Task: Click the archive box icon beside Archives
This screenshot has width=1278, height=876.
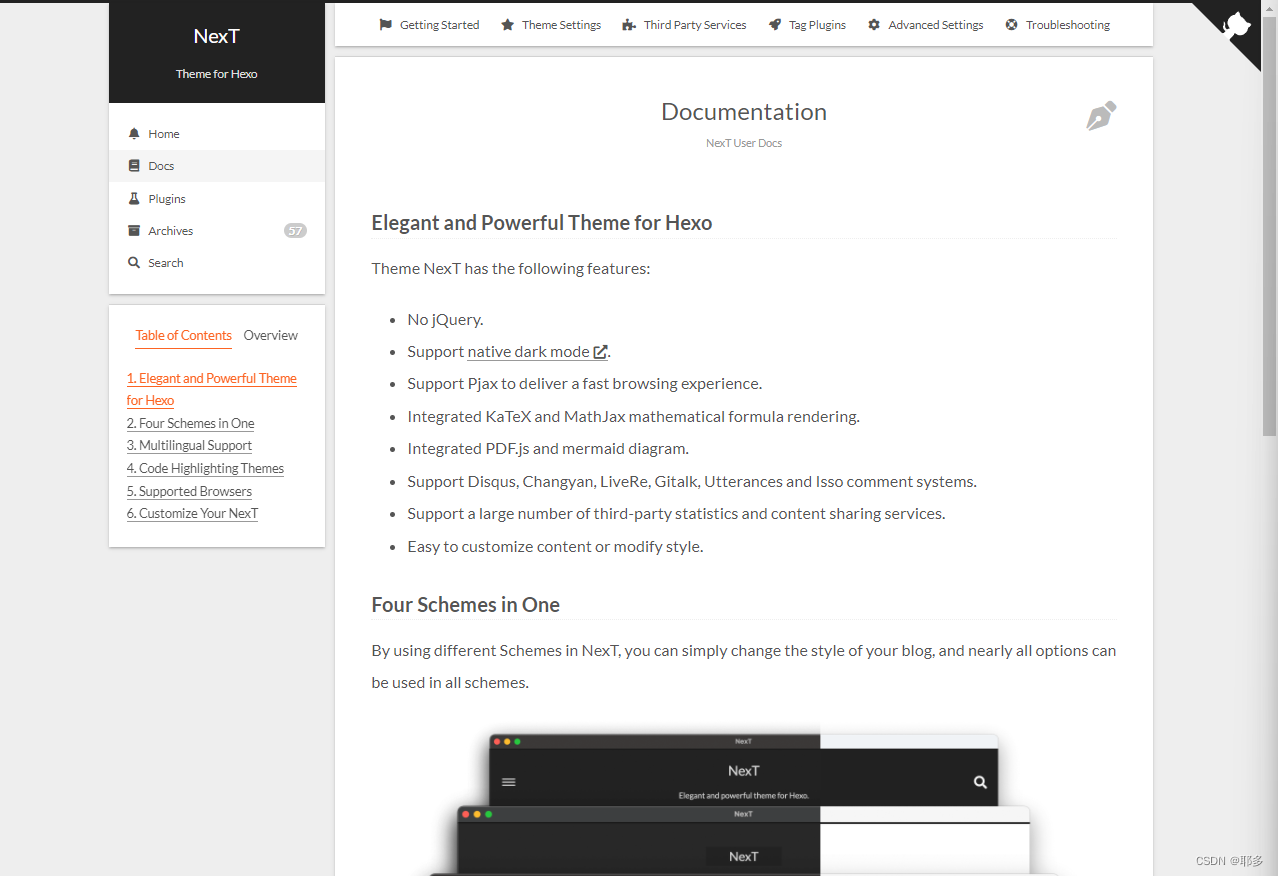Action: pyautogui.click(x=134, y=231)
